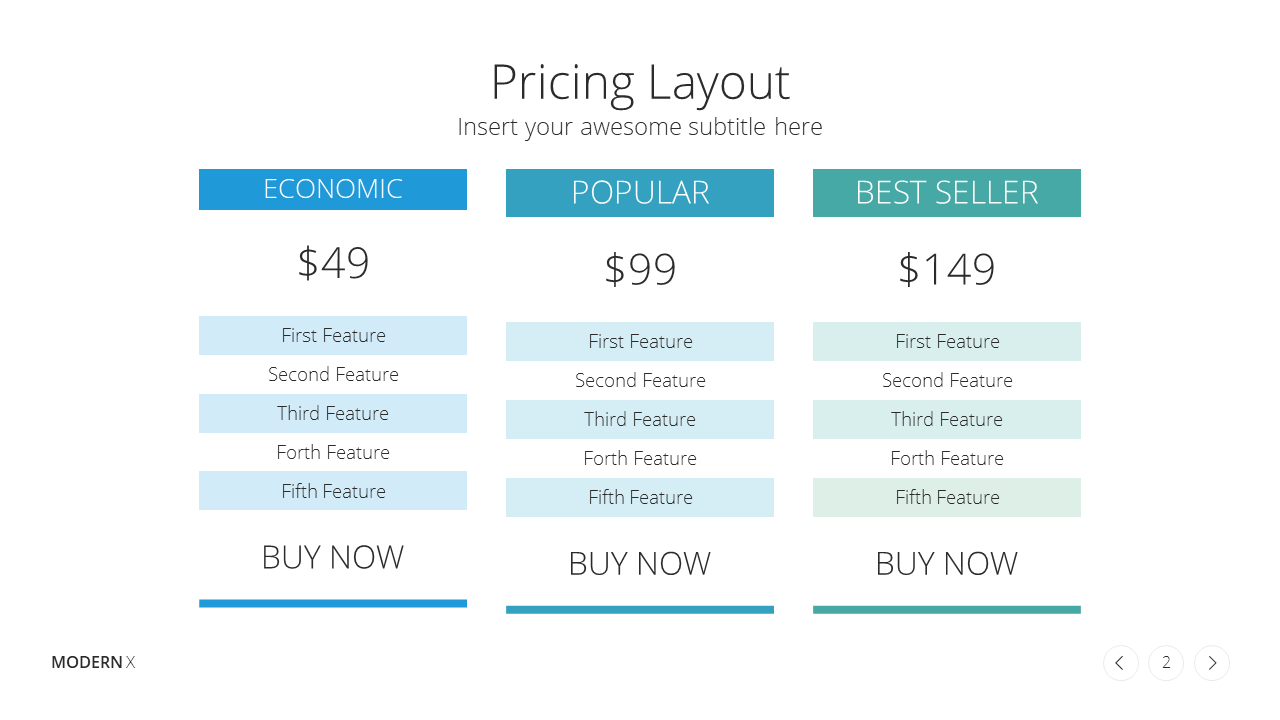Go to the next slide arrow
The width and height of the screenshot is (1280, 720).
click(1212, 663)
